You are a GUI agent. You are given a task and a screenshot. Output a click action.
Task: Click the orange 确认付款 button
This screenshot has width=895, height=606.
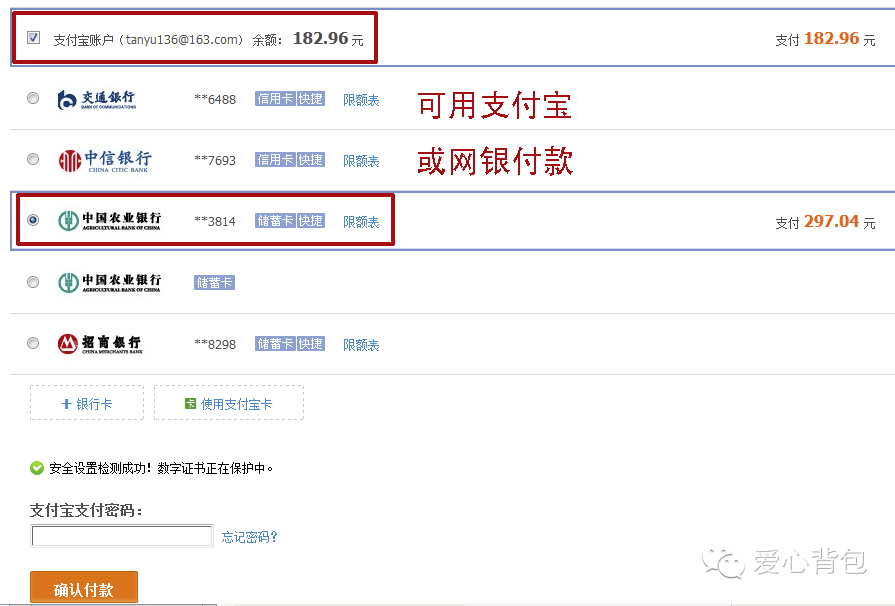84,587
